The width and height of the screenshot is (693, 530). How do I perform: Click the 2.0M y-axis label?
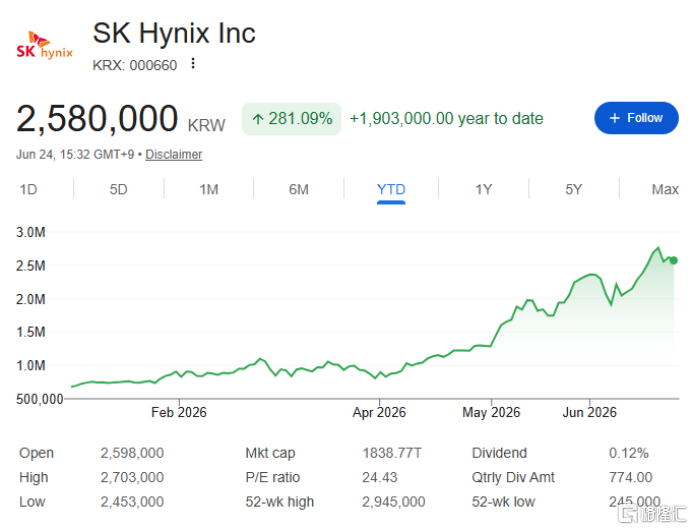click(30, 299)
